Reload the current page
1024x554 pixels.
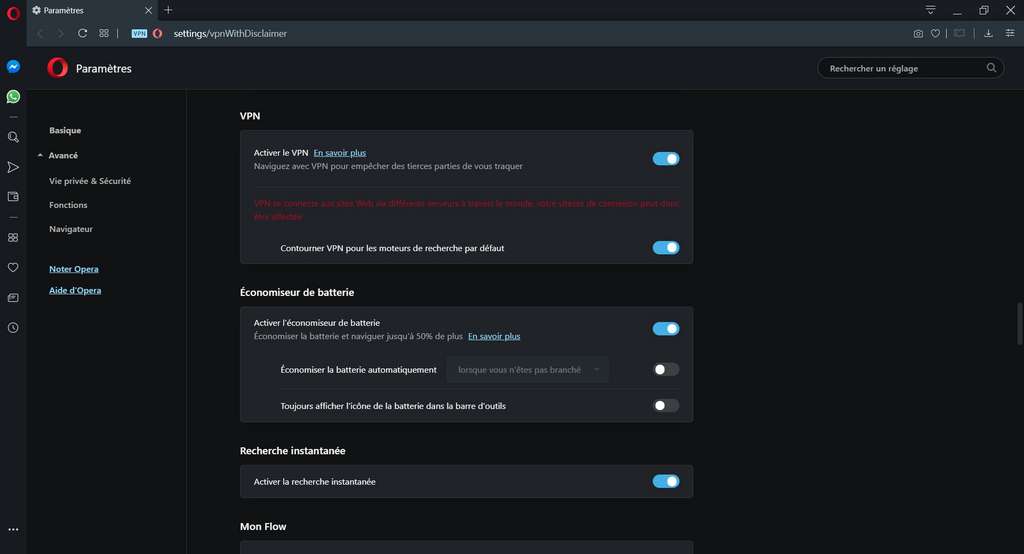(x=82, y=33)
